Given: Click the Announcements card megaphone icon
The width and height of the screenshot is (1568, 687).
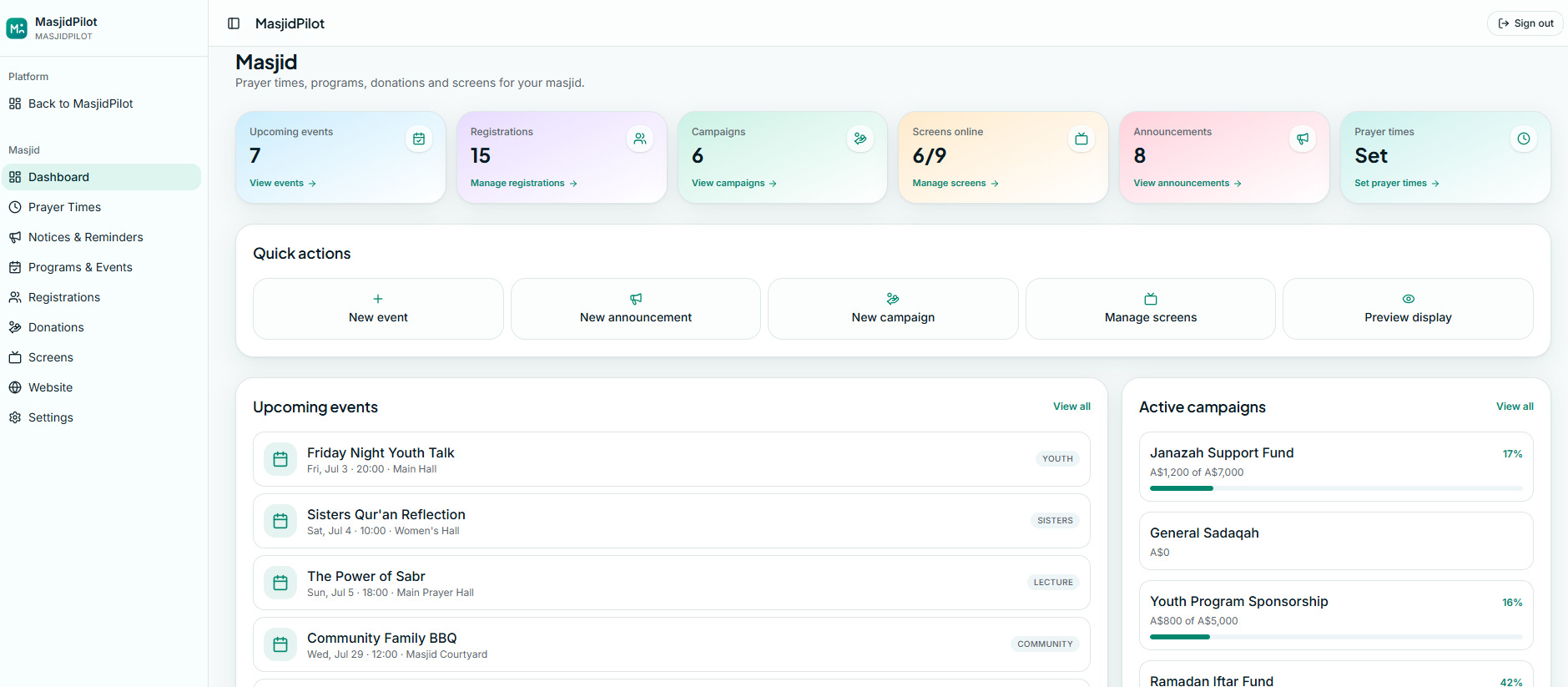Looking at the screenshot, I should click(1303, 139).
